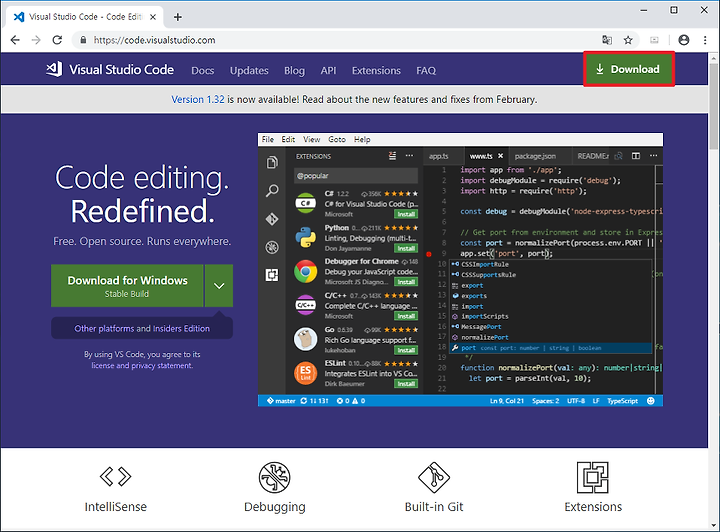Bookmark page with the star icon

628,40
